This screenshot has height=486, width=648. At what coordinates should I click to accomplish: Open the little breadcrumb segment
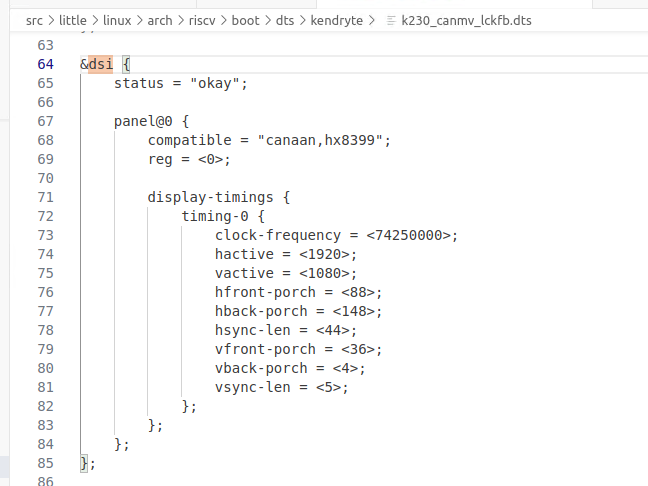pyautogui.click(x=73, y=20)
